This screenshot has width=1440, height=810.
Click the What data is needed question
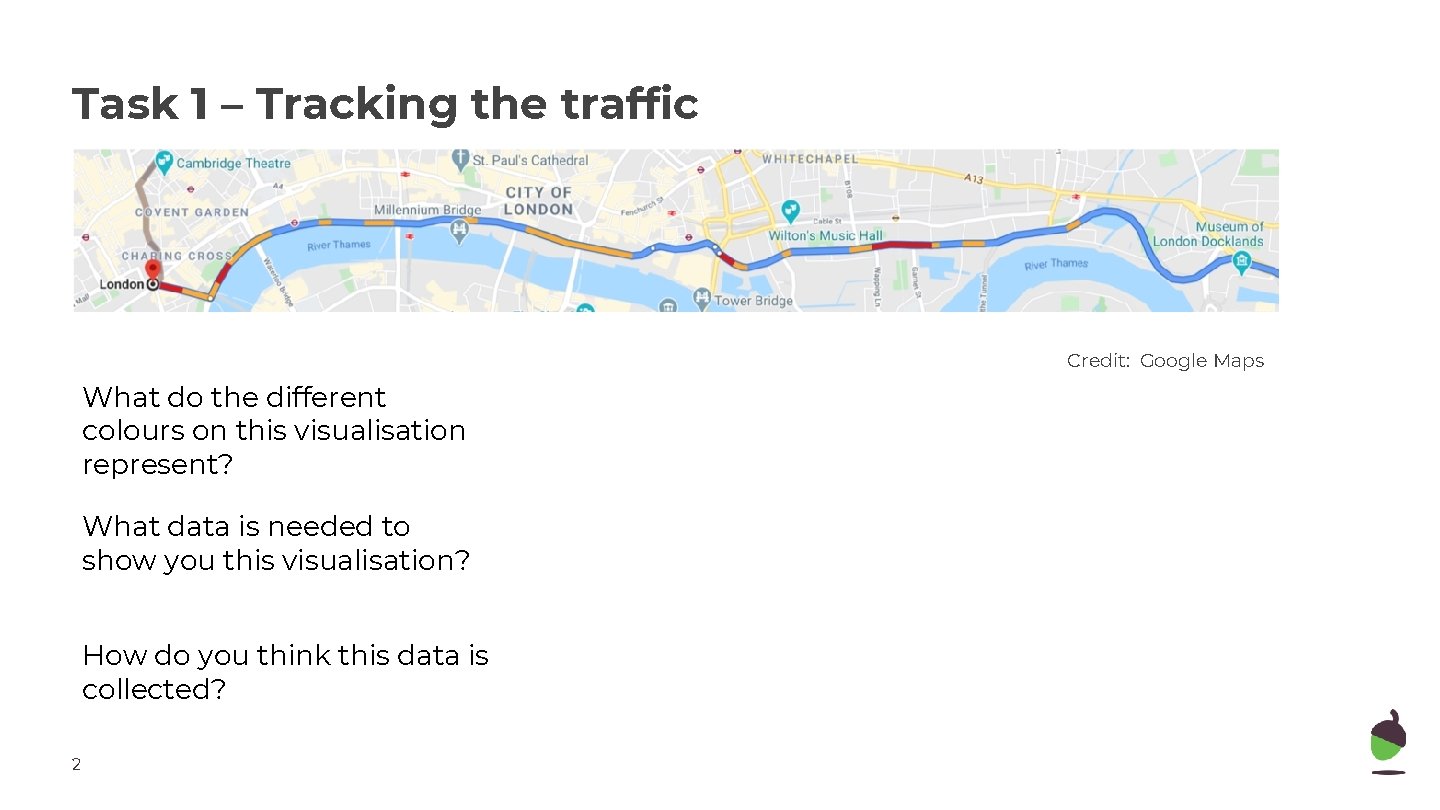[x=276, y=543]
